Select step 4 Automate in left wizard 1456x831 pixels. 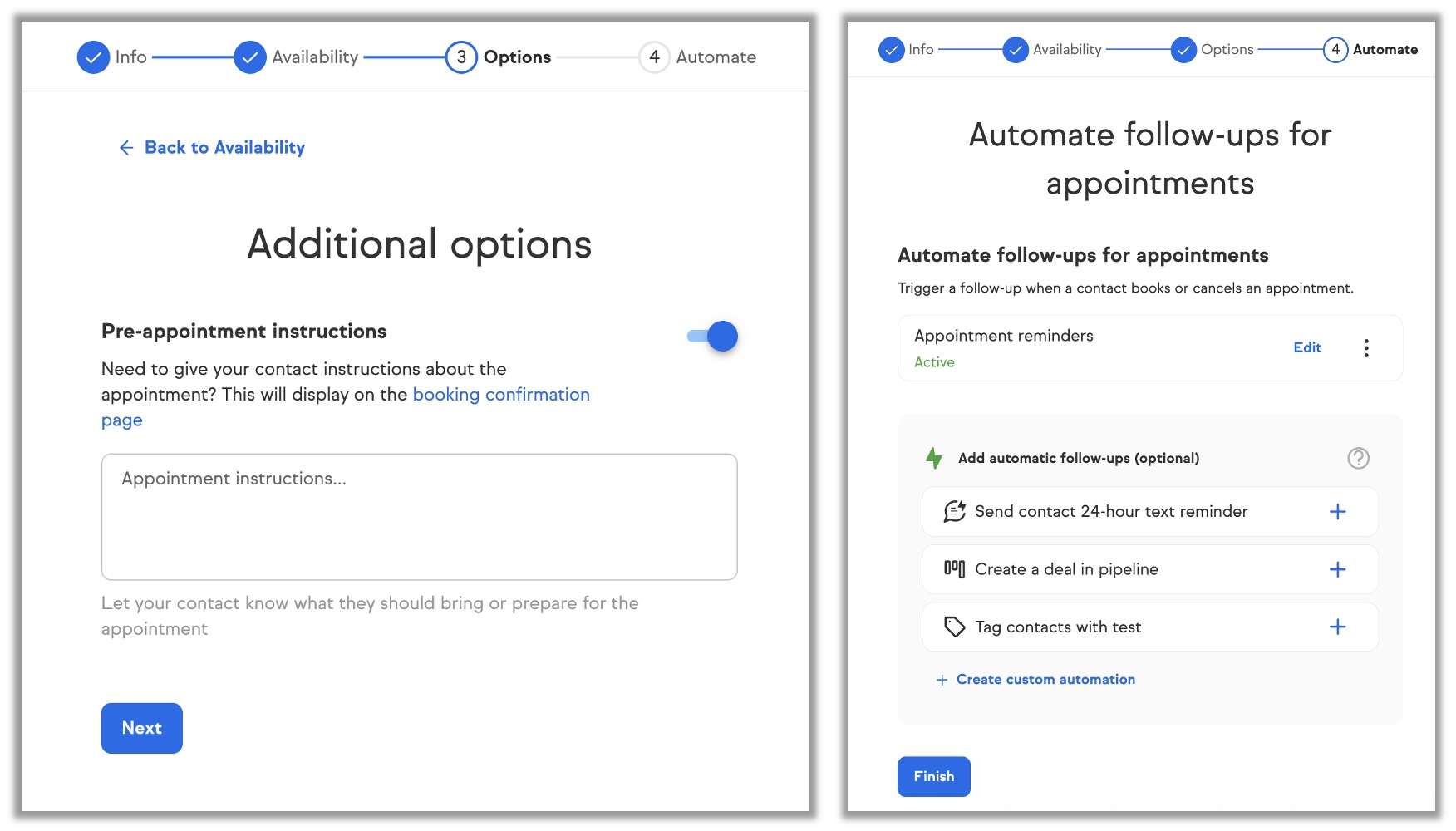click(x=698, y=57)
